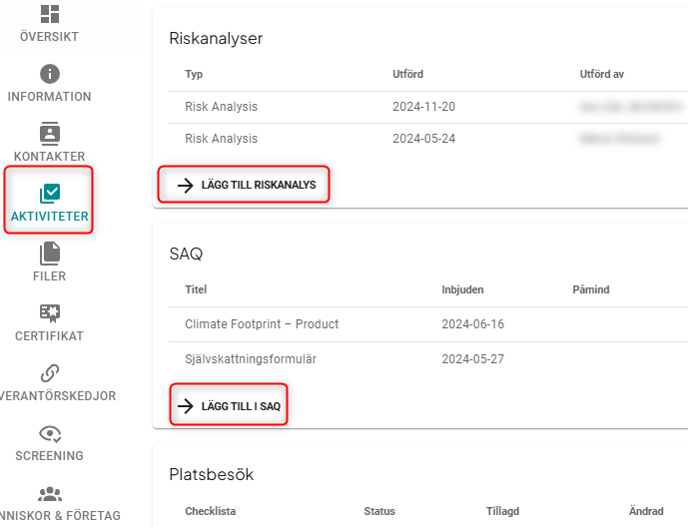Open the Filer document icon
The image size is (688, 527).
49,254
